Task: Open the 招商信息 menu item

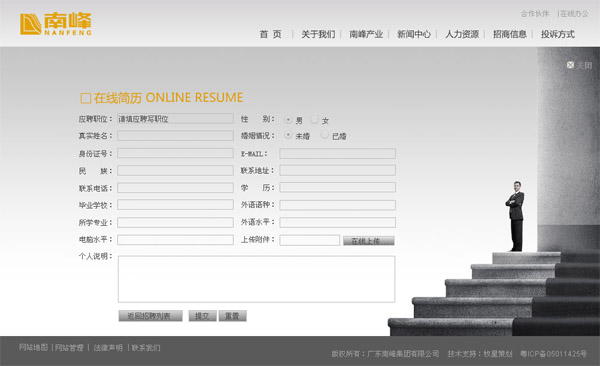Action: [510, 34]
